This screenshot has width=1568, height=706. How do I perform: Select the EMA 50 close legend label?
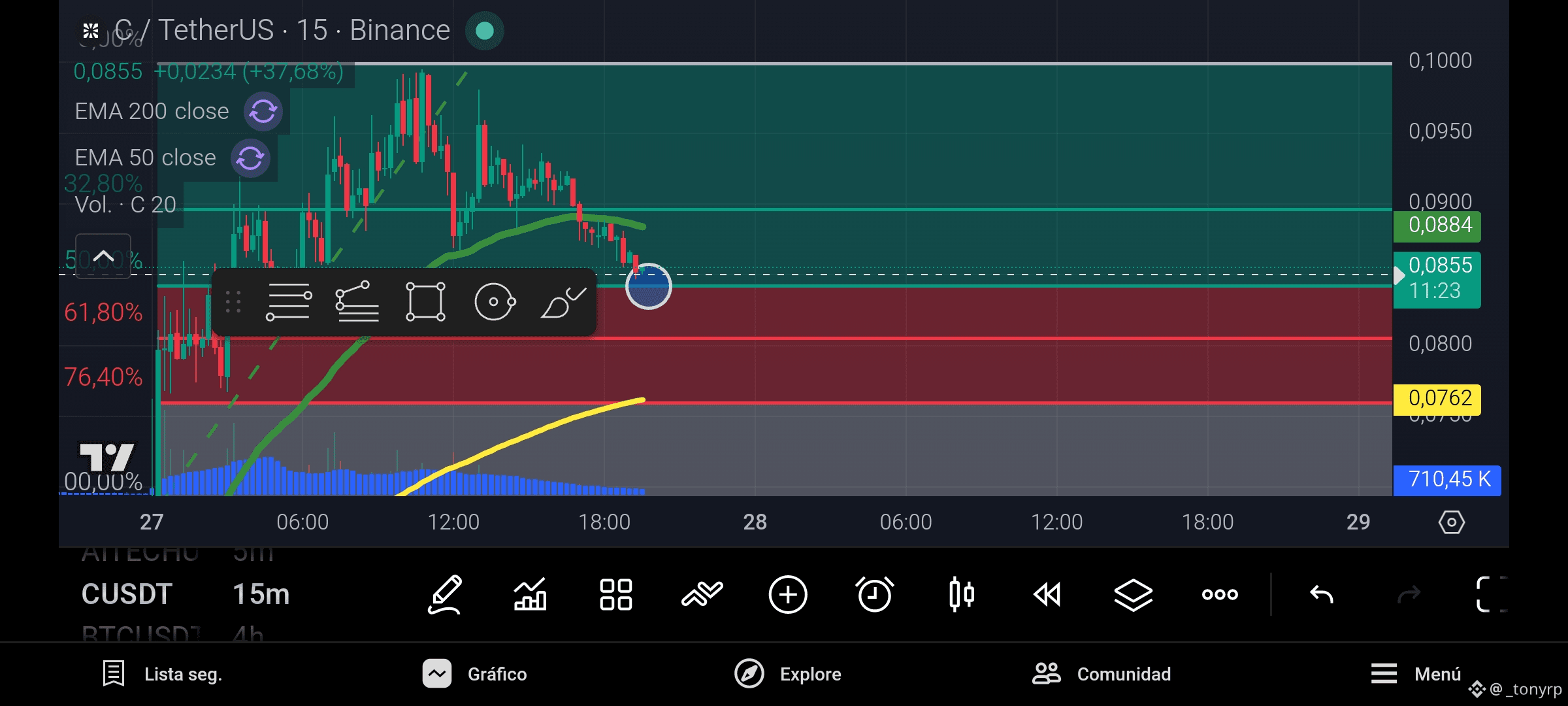pos(145,158)
